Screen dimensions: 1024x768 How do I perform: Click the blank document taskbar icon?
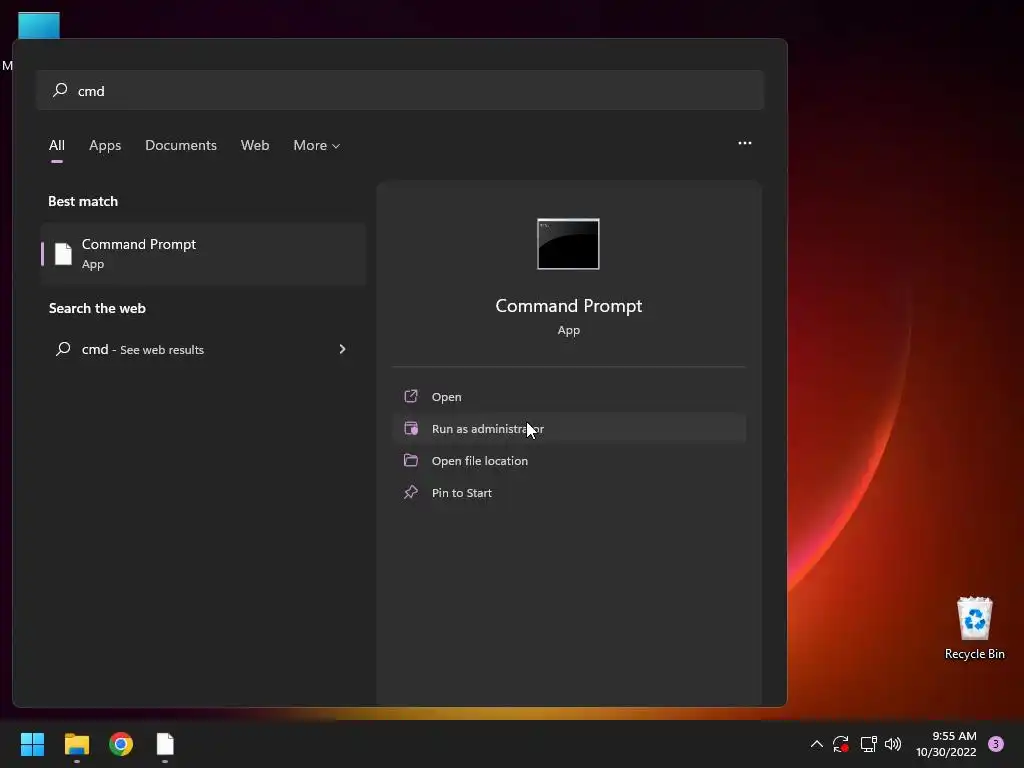[x=165, y=744]
